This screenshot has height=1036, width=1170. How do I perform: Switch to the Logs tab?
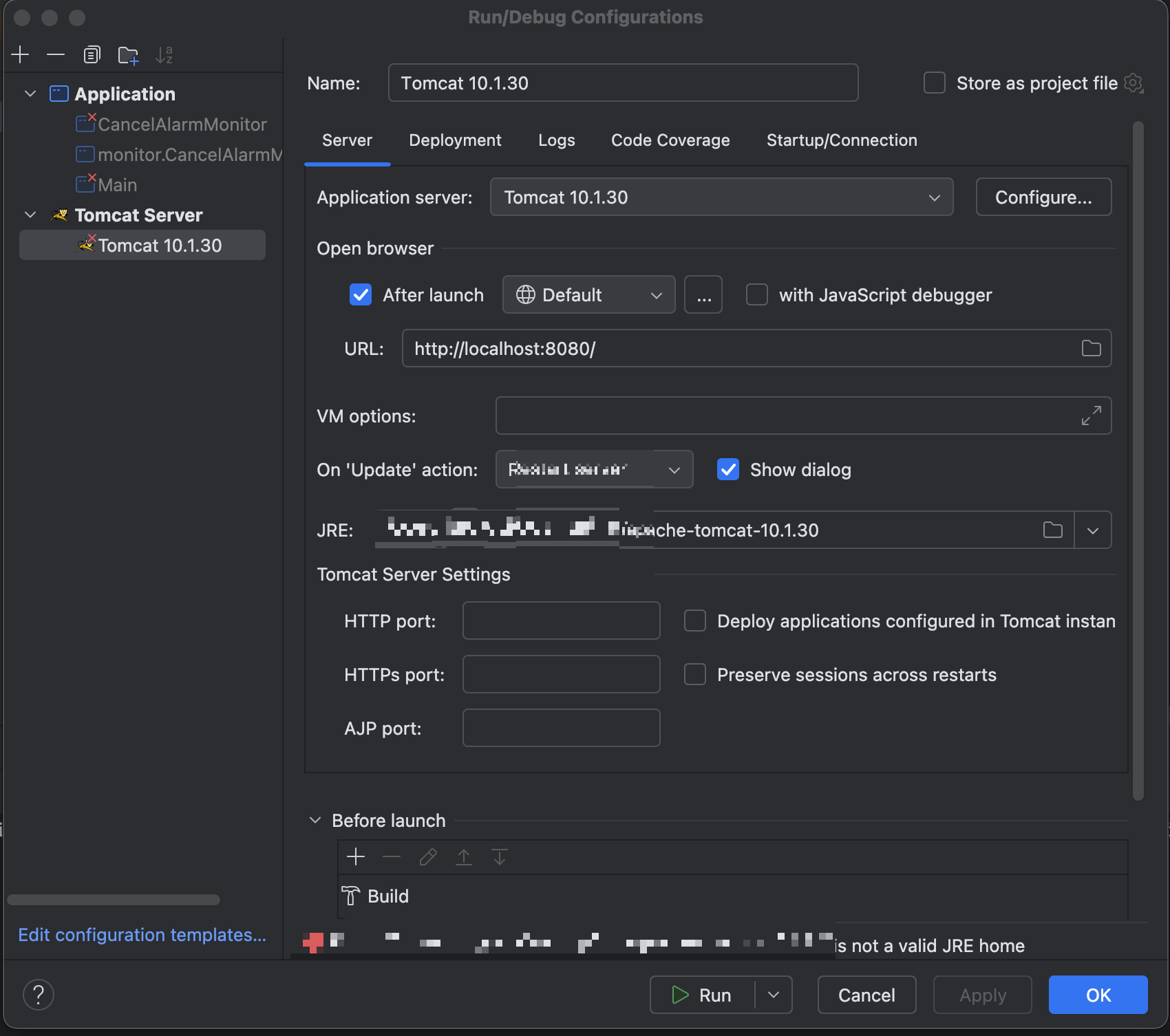(x=556, y=140)
